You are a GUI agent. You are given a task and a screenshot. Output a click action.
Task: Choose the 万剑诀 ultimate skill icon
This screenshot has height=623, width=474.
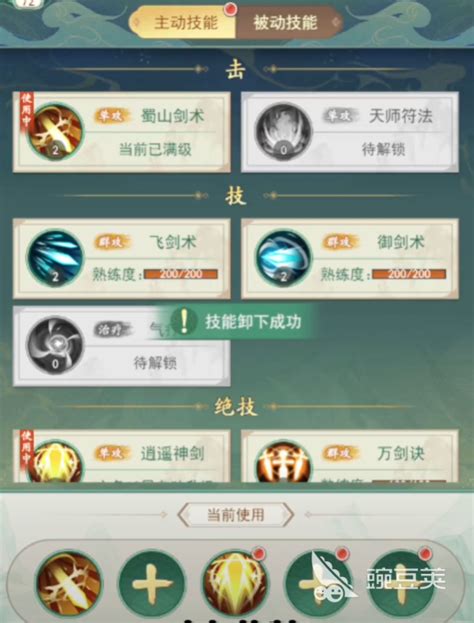[x=283, y=462]
